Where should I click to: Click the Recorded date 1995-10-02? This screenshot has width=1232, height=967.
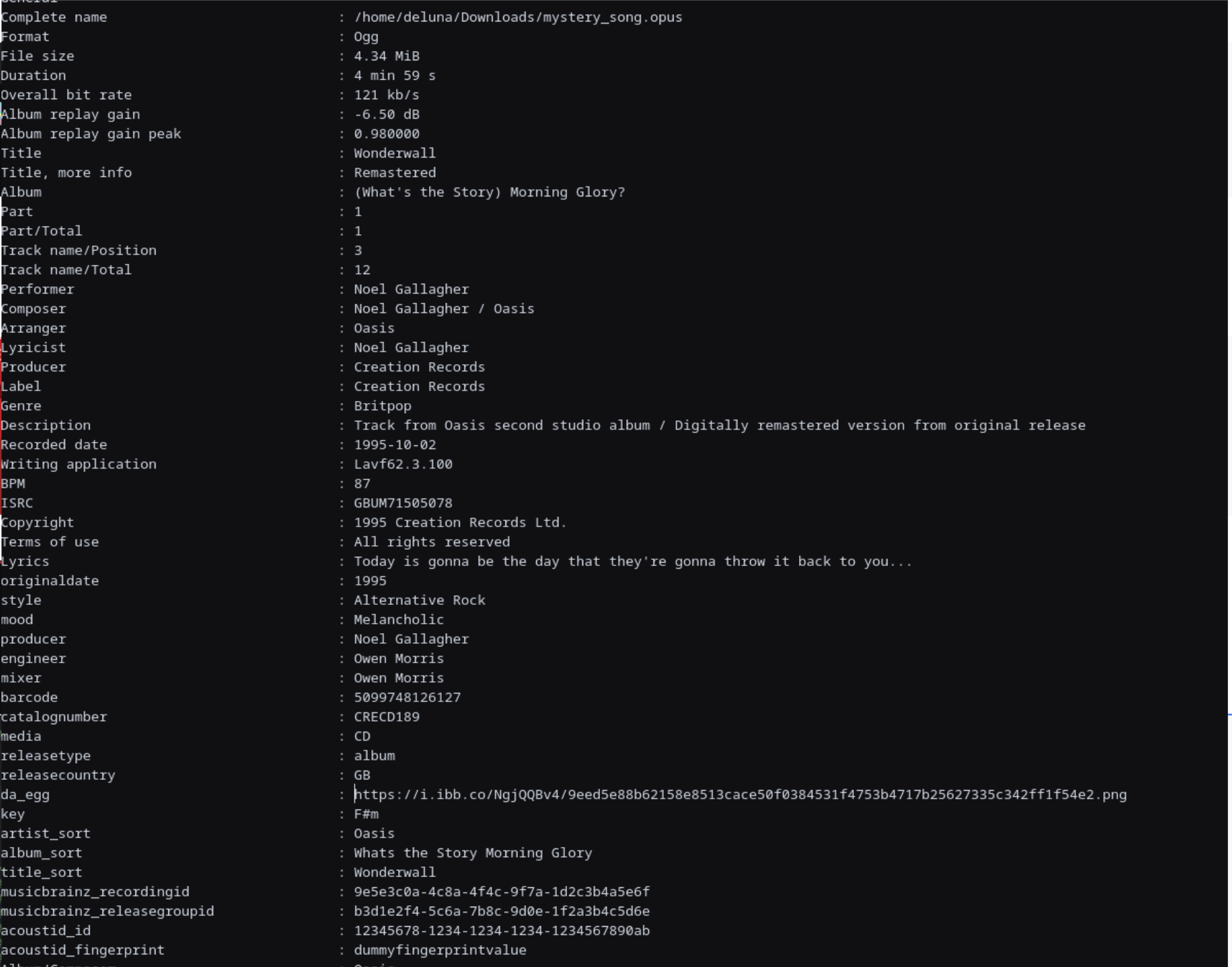click(395, 445)
